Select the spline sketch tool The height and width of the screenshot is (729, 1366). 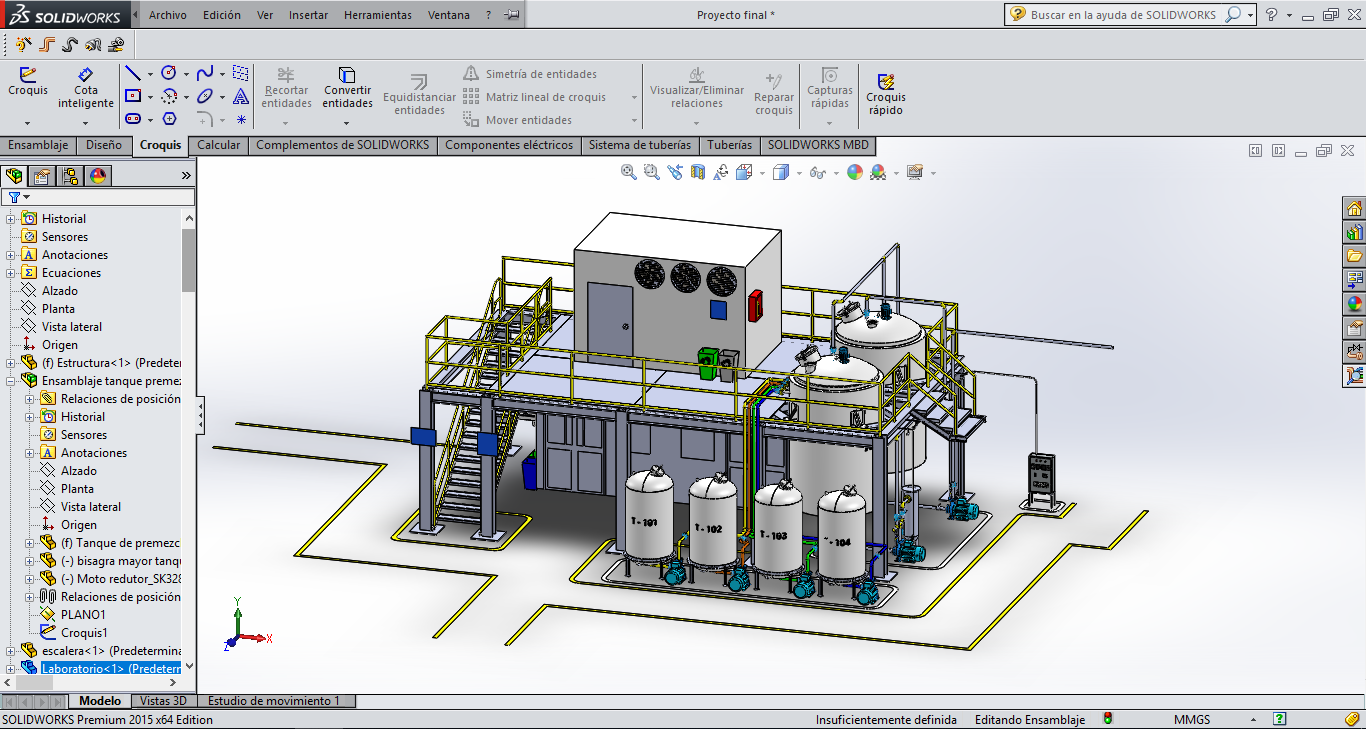204,73
